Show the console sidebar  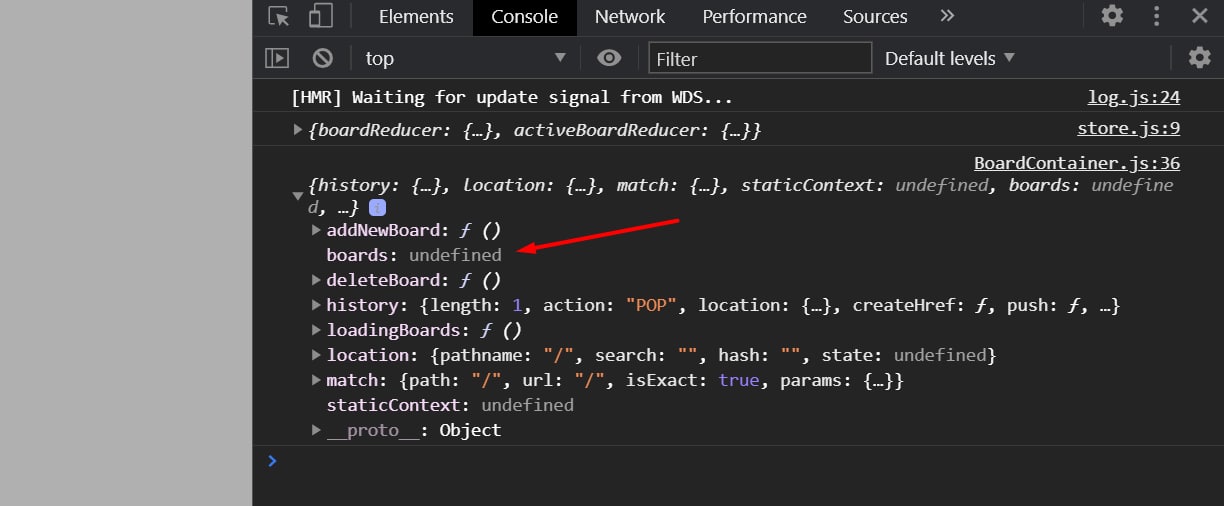point(277,58)
